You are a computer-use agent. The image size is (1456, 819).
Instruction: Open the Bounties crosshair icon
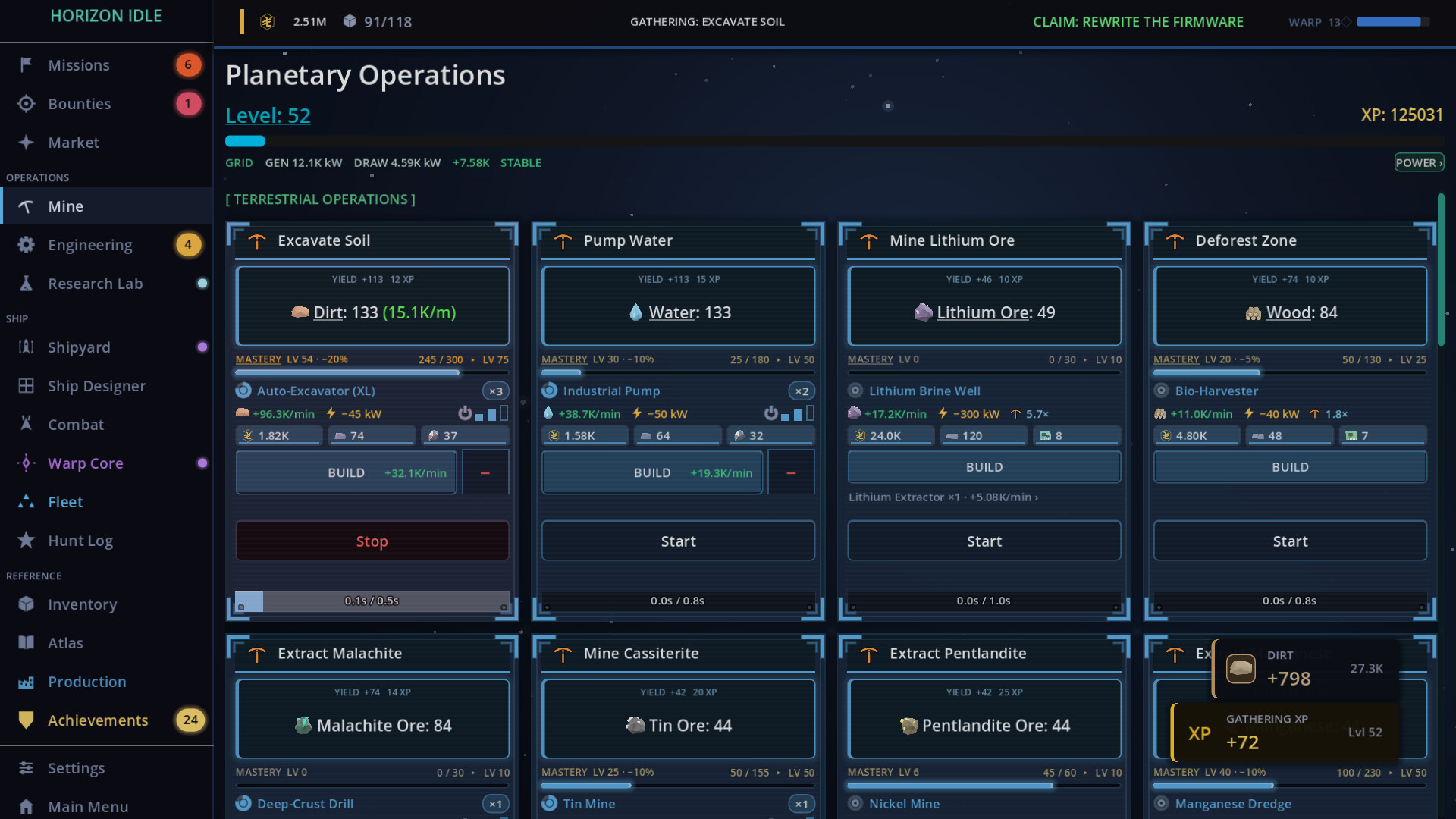(26, 104)
